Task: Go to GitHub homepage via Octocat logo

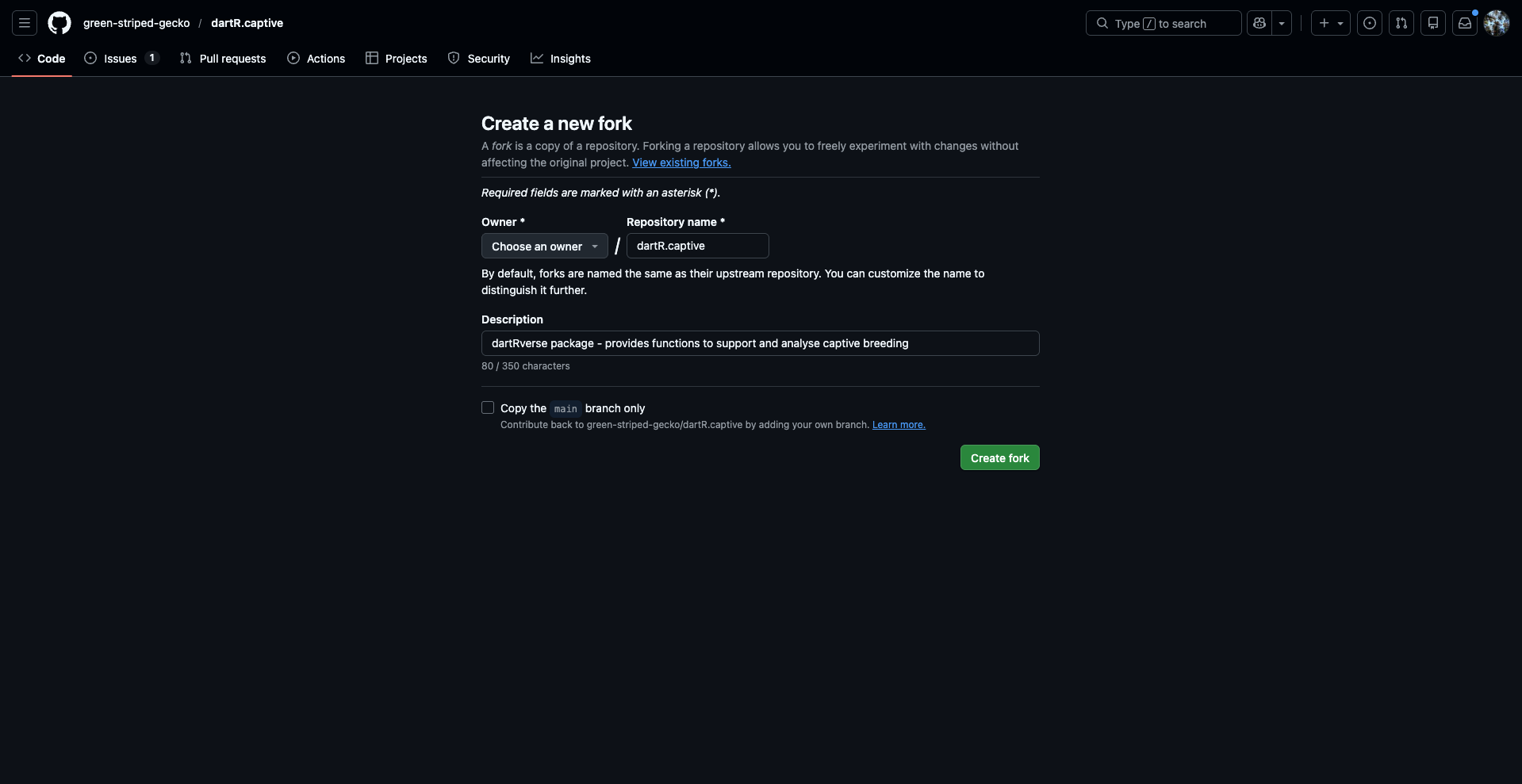Action: (59, 23)
